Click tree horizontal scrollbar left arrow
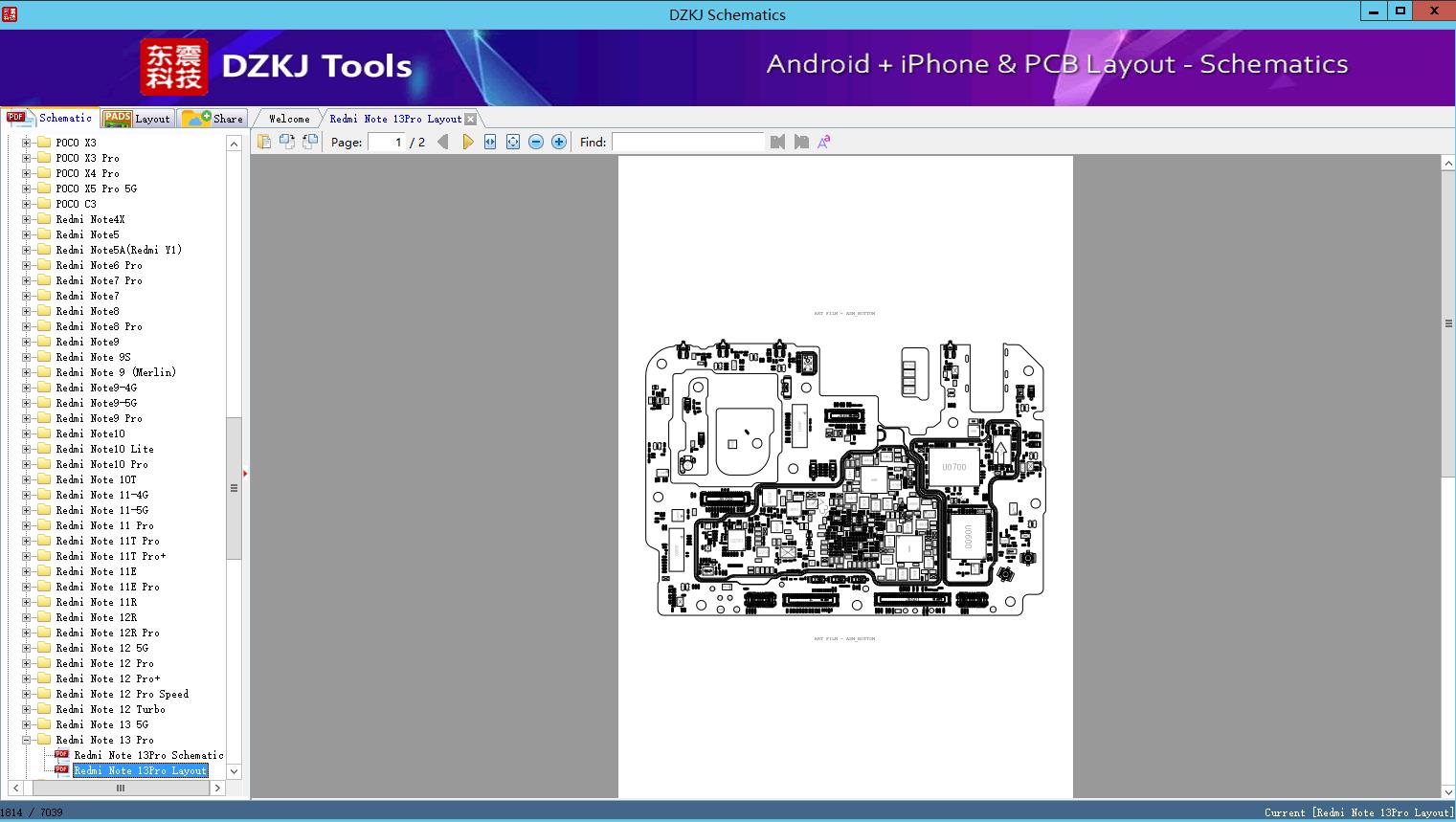Image resolution: width=1456 pixels, height=822 pixels. coord(15,789)
